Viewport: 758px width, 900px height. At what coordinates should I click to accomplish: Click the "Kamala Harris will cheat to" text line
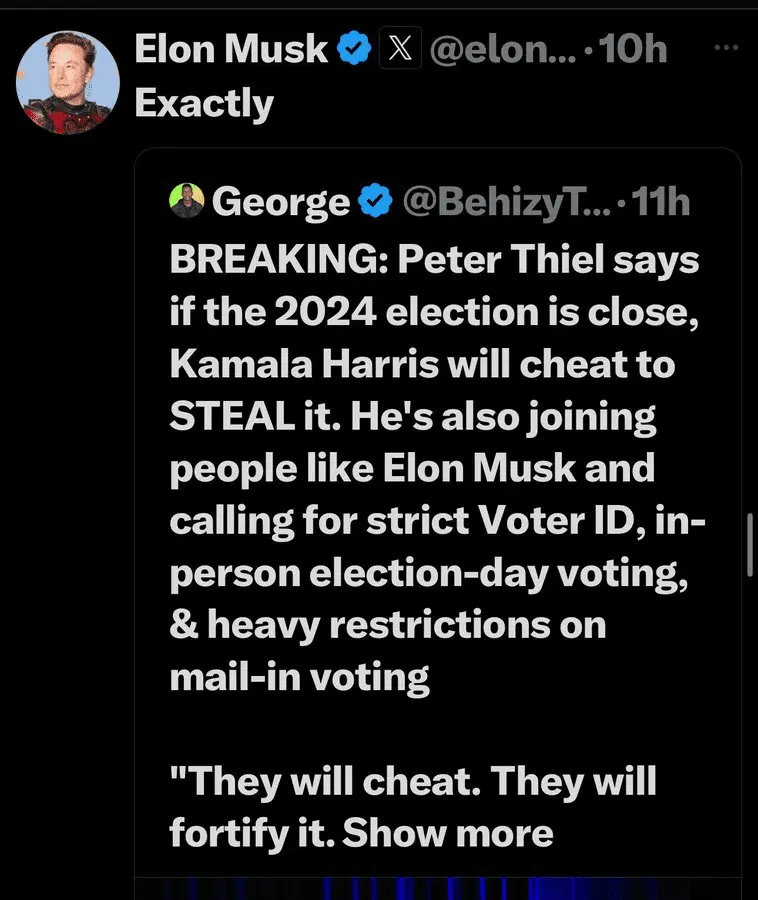(x=421, y=365)
